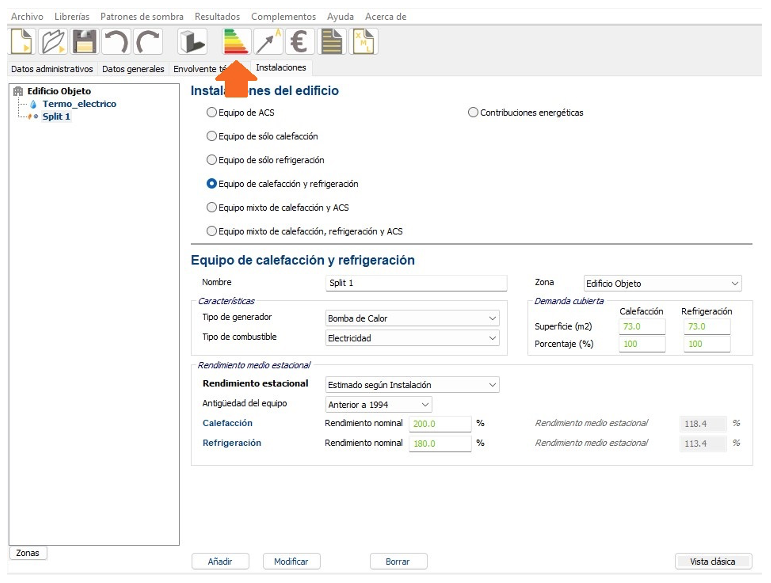Click the Añadir button

click(x=220, y=562)
